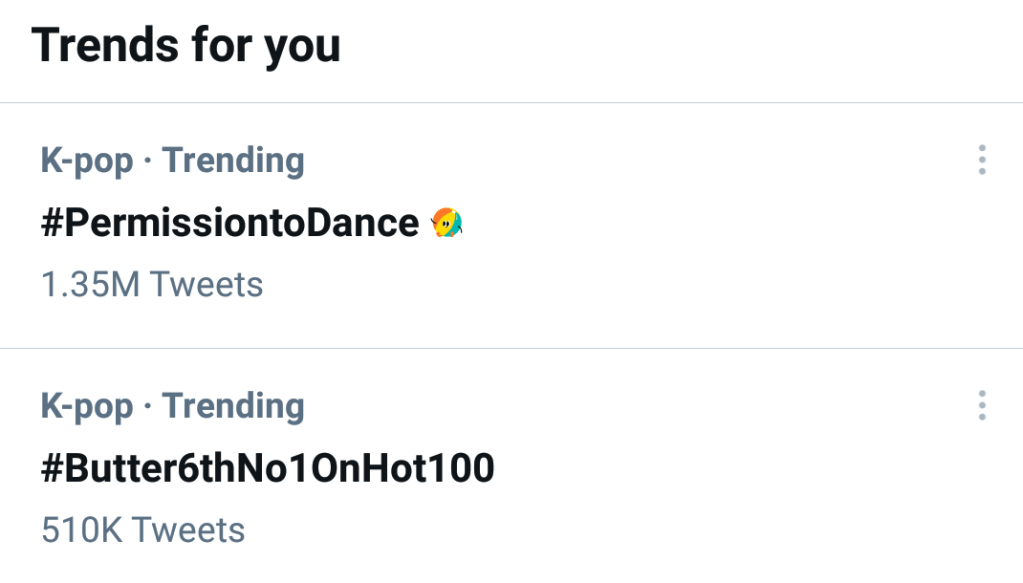Click the 510K number under #Butter6thNo1OnHot100
This screenshot has width=1023, height=583.
tap(80, 530)
